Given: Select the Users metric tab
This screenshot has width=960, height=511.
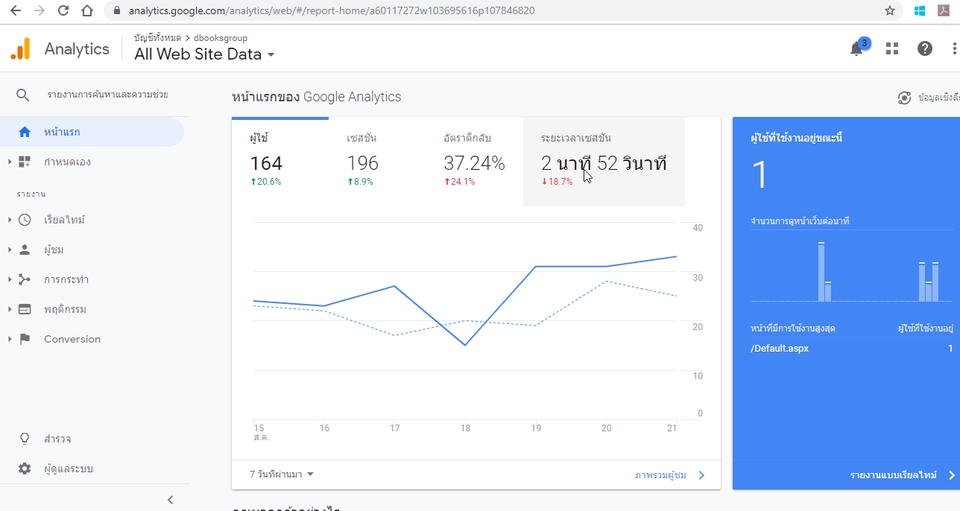Looking at the screenshot, I should point(279,160).
